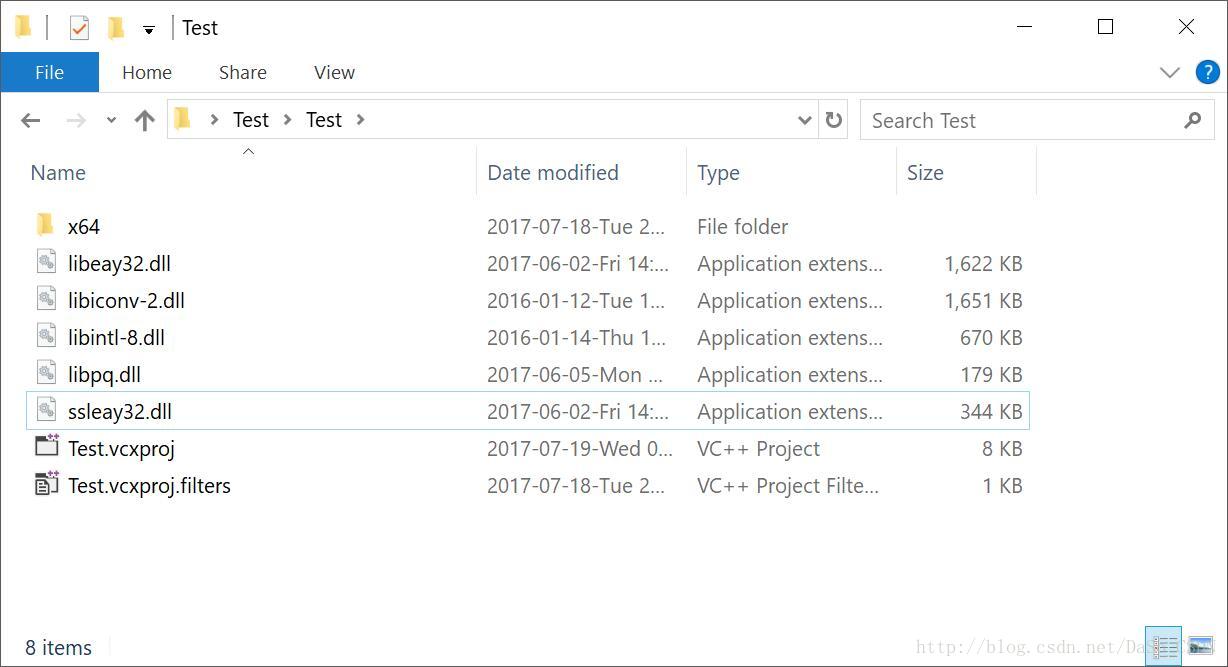Refresh the current folder view

tap(833, 120)
